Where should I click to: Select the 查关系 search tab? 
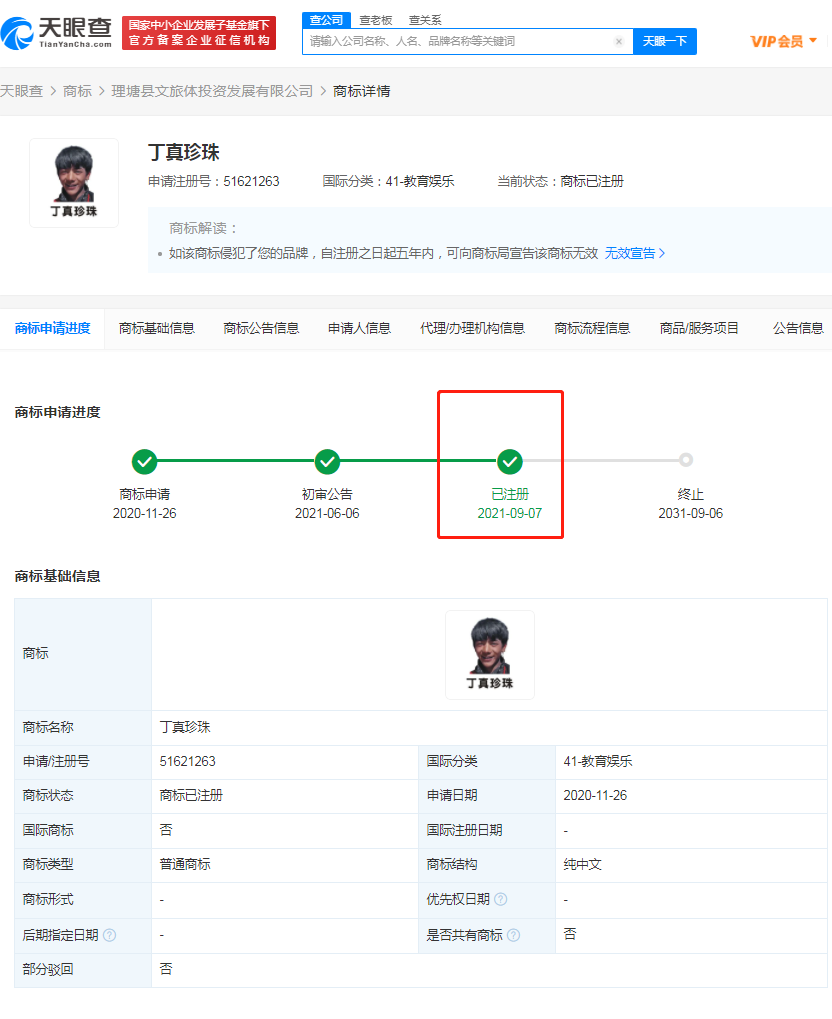(x=425, y=20)
